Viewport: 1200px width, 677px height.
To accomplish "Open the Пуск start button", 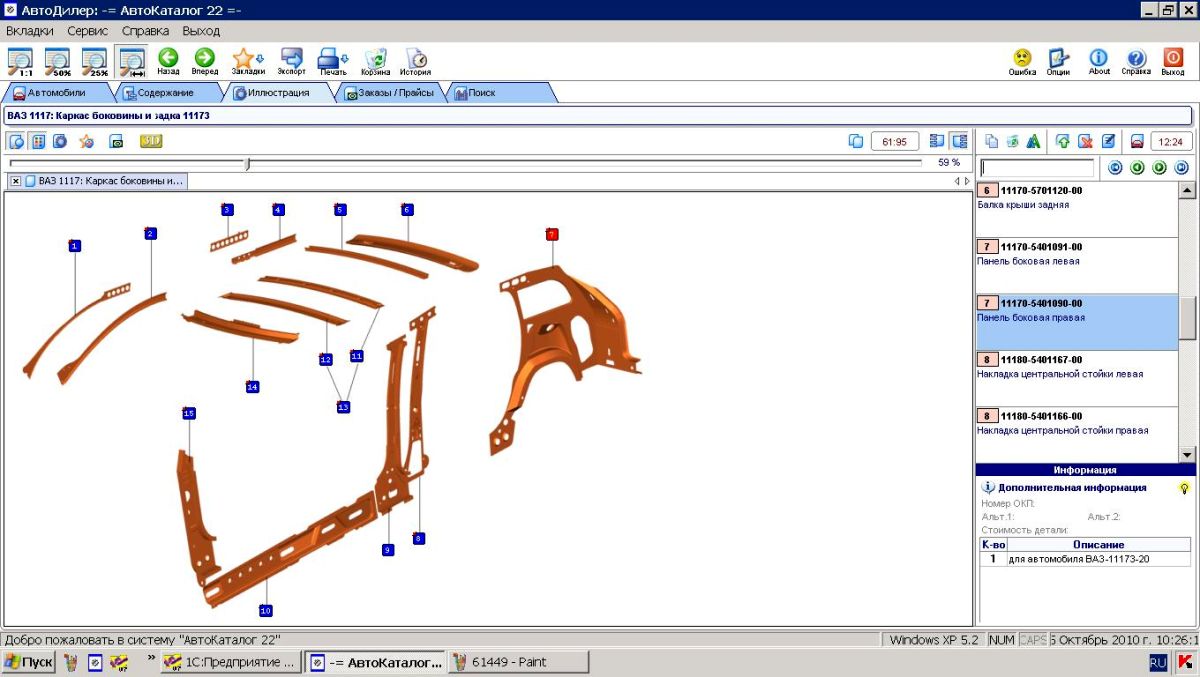I will 29,662.
